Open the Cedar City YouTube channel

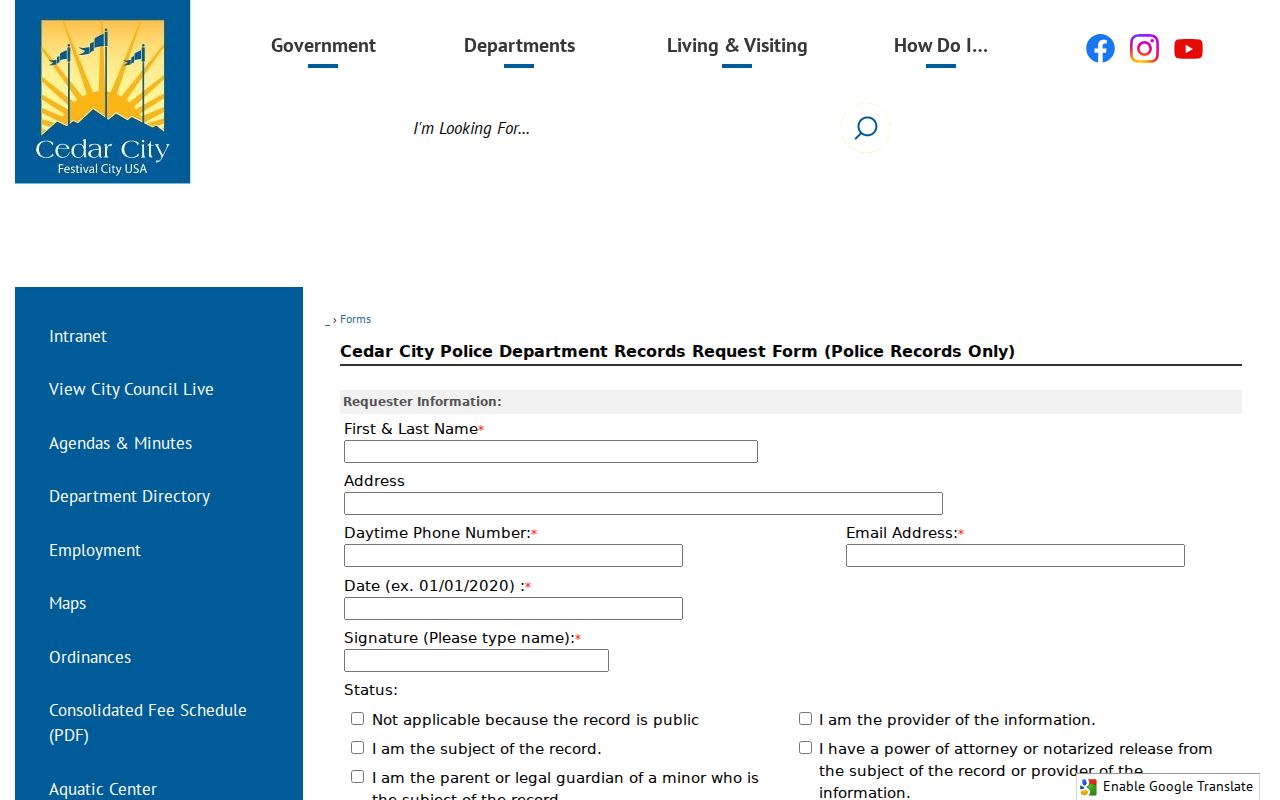click(1188, 48)
